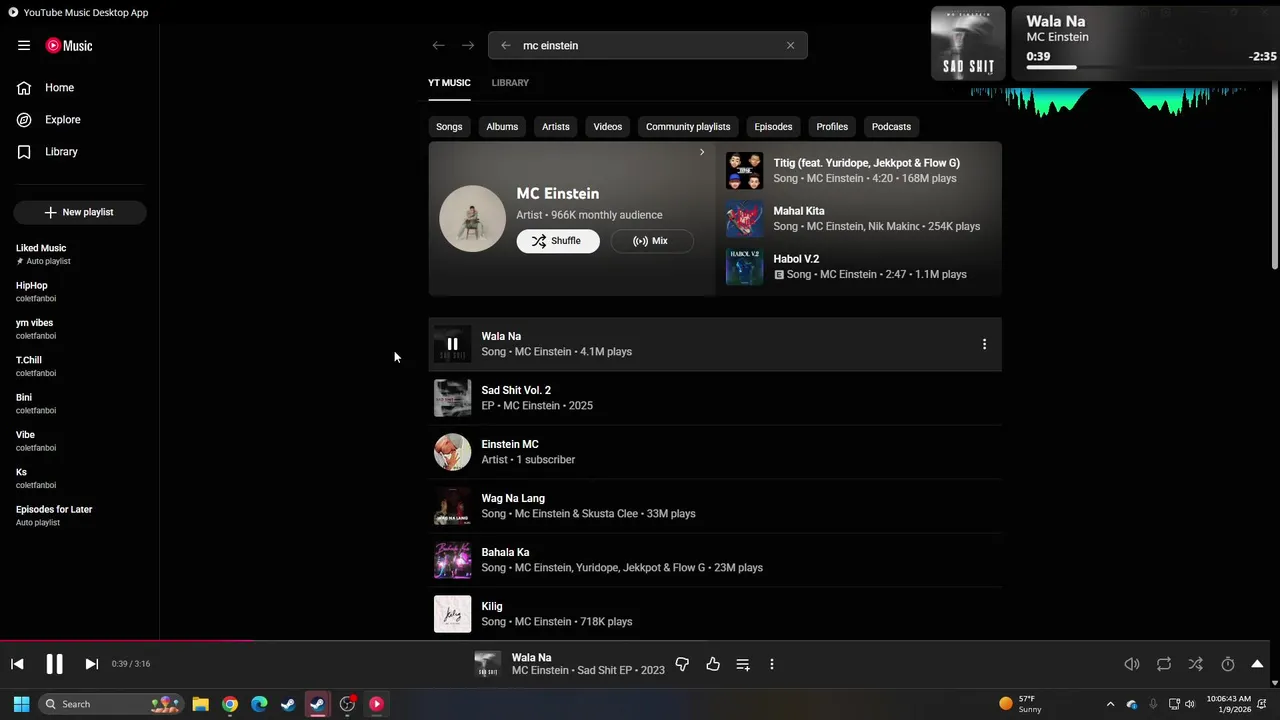Click the volume speaker icon in player
1280x720 pixels.
point(1132,664)
